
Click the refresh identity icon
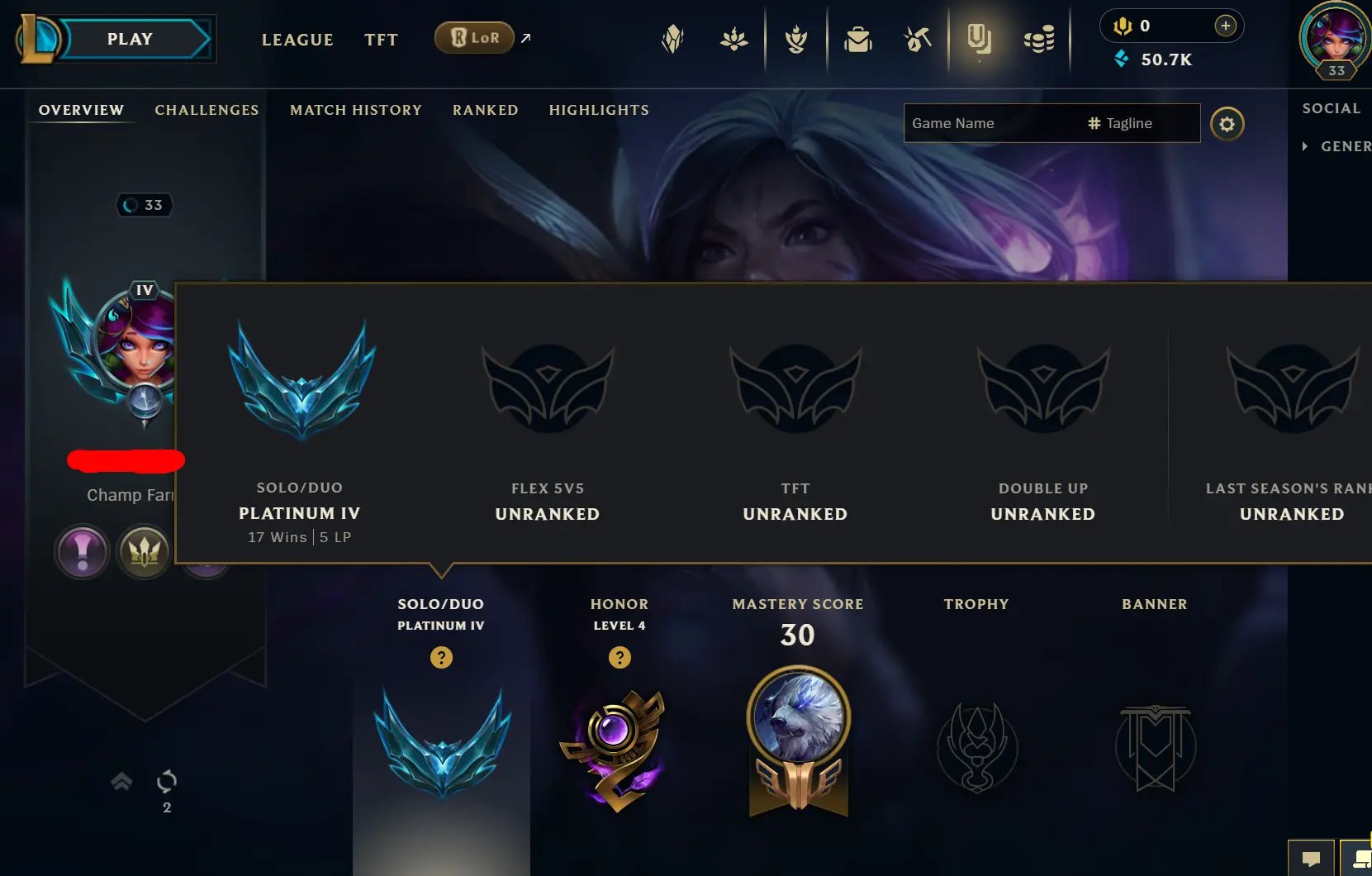click(x=167, y=781)
